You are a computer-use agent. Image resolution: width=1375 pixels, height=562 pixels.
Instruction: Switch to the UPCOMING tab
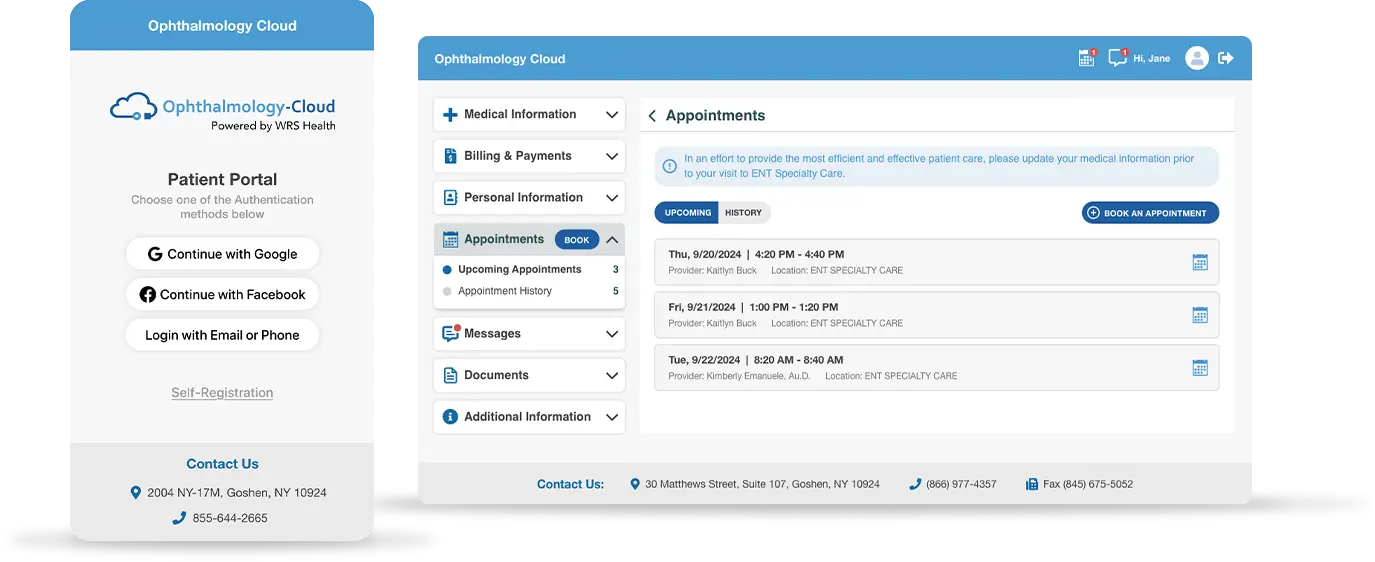tap(687, 213)
